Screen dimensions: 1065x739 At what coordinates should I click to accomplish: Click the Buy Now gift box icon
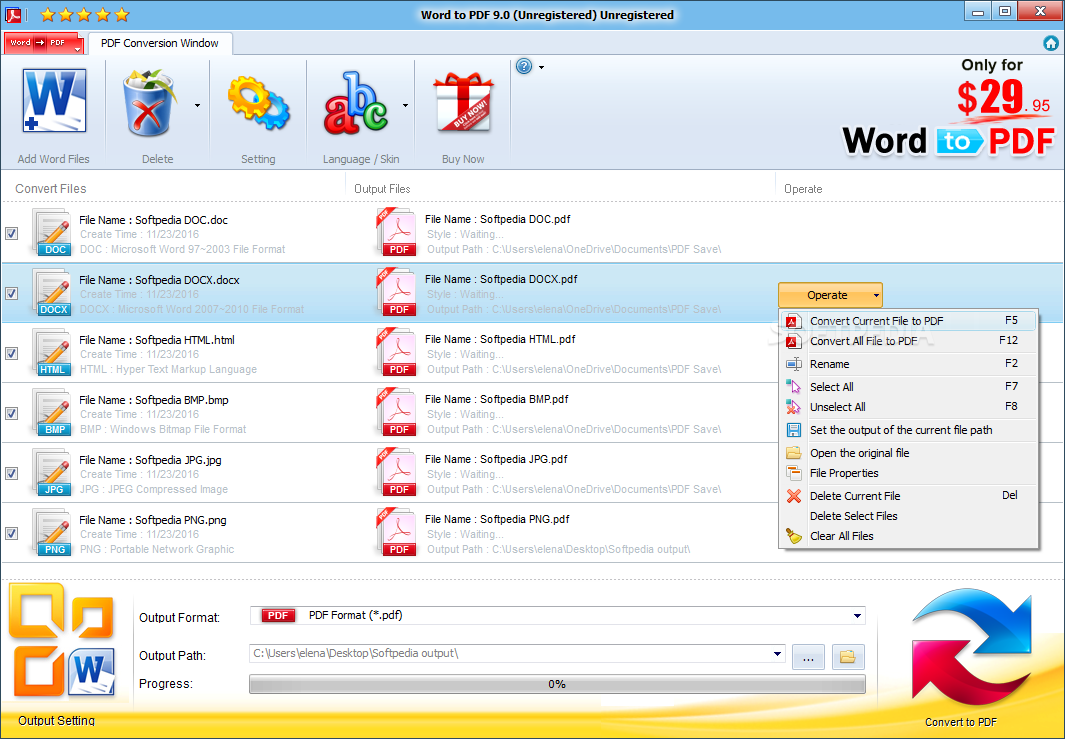(463, 103)
